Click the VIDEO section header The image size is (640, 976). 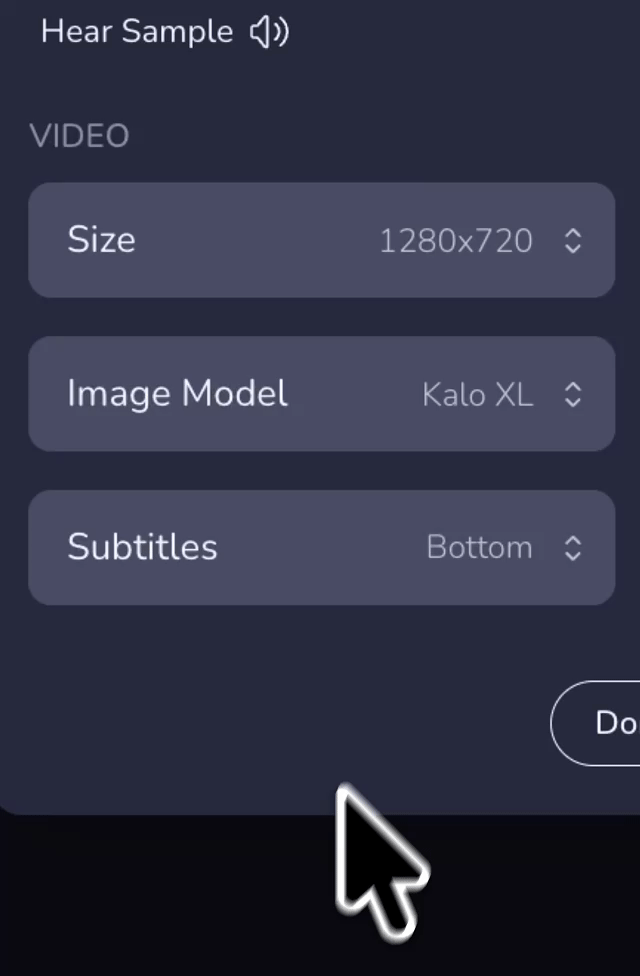(79, 135)
